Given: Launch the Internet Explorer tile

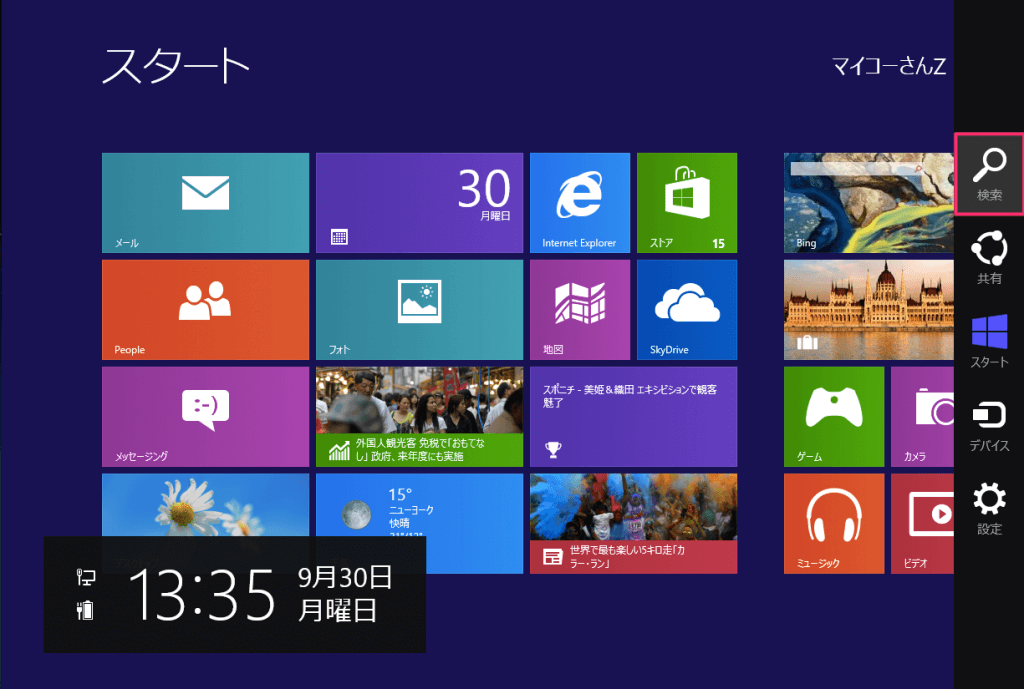Looking at the screenshot, I should pyautogui.click(x=580, y=202).
